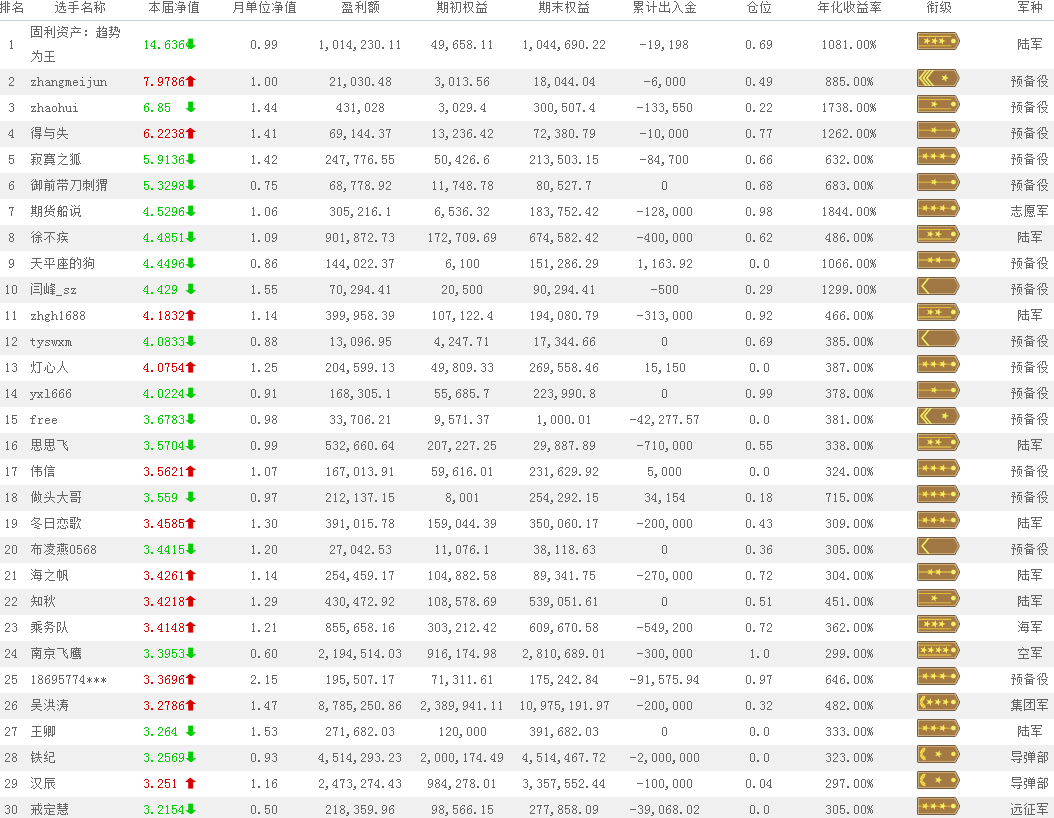Sort by the 年化收益率 column header

coord(849,7)
